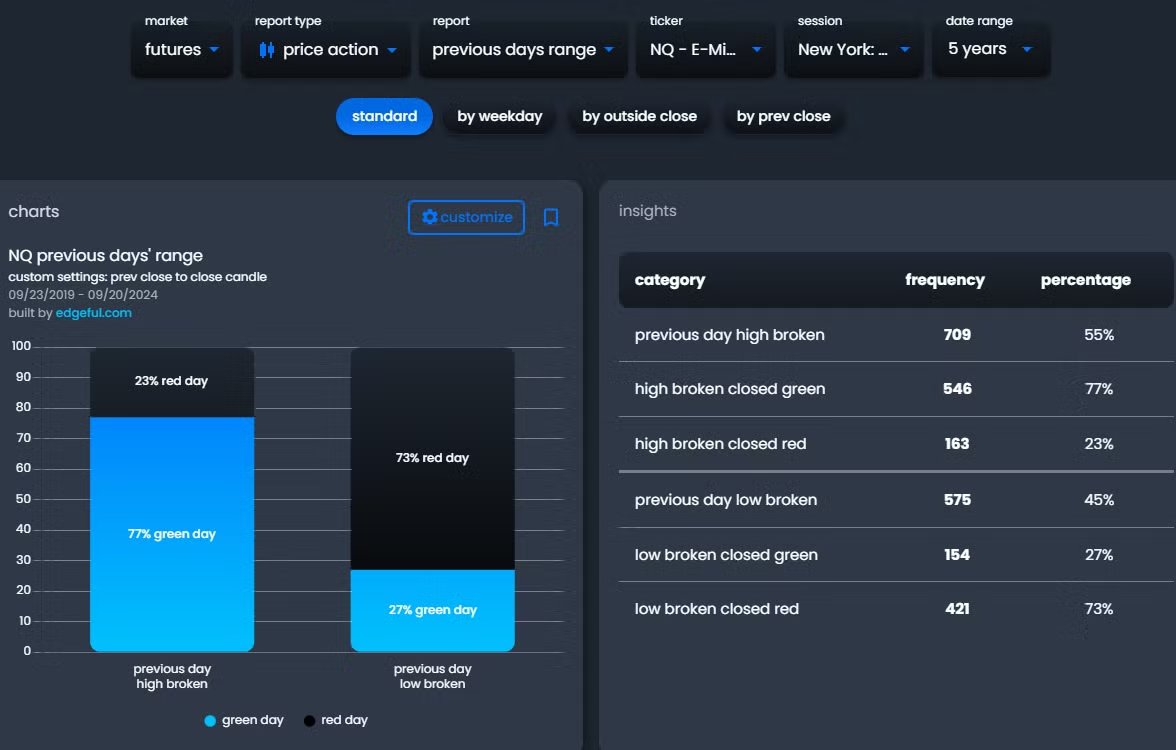The width and height of the screenshot is (1176, 750).
Task: Select the 'previous day low broken' row
Action: 896,500
